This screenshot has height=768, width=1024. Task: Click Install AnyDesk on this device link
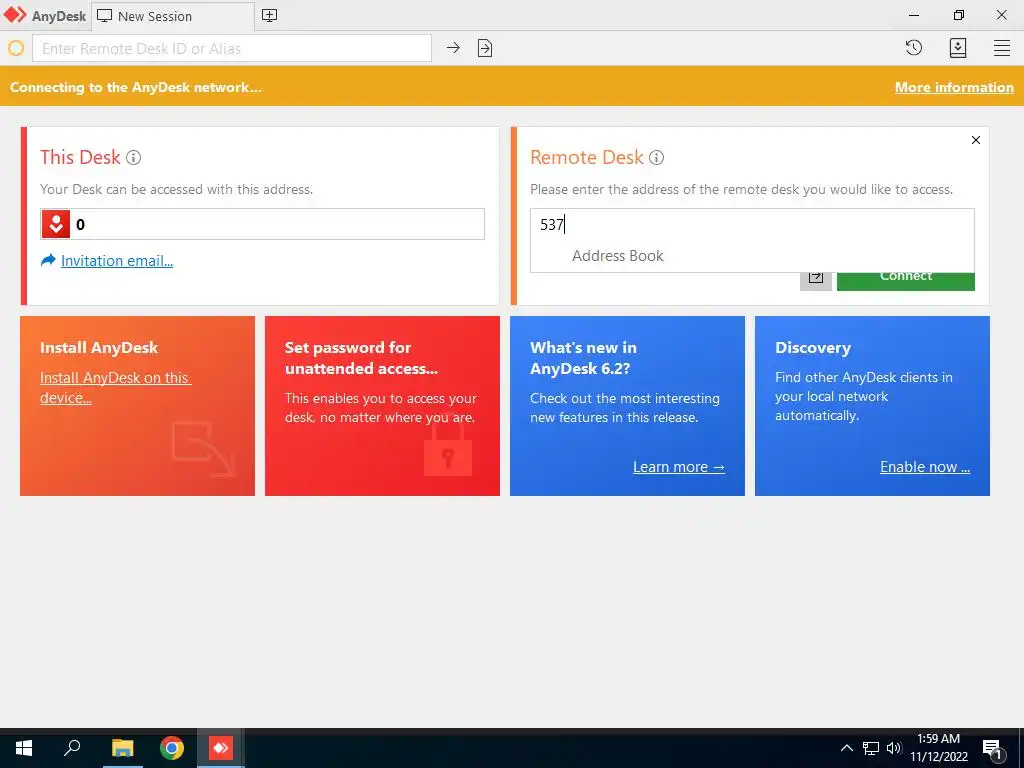116,387
